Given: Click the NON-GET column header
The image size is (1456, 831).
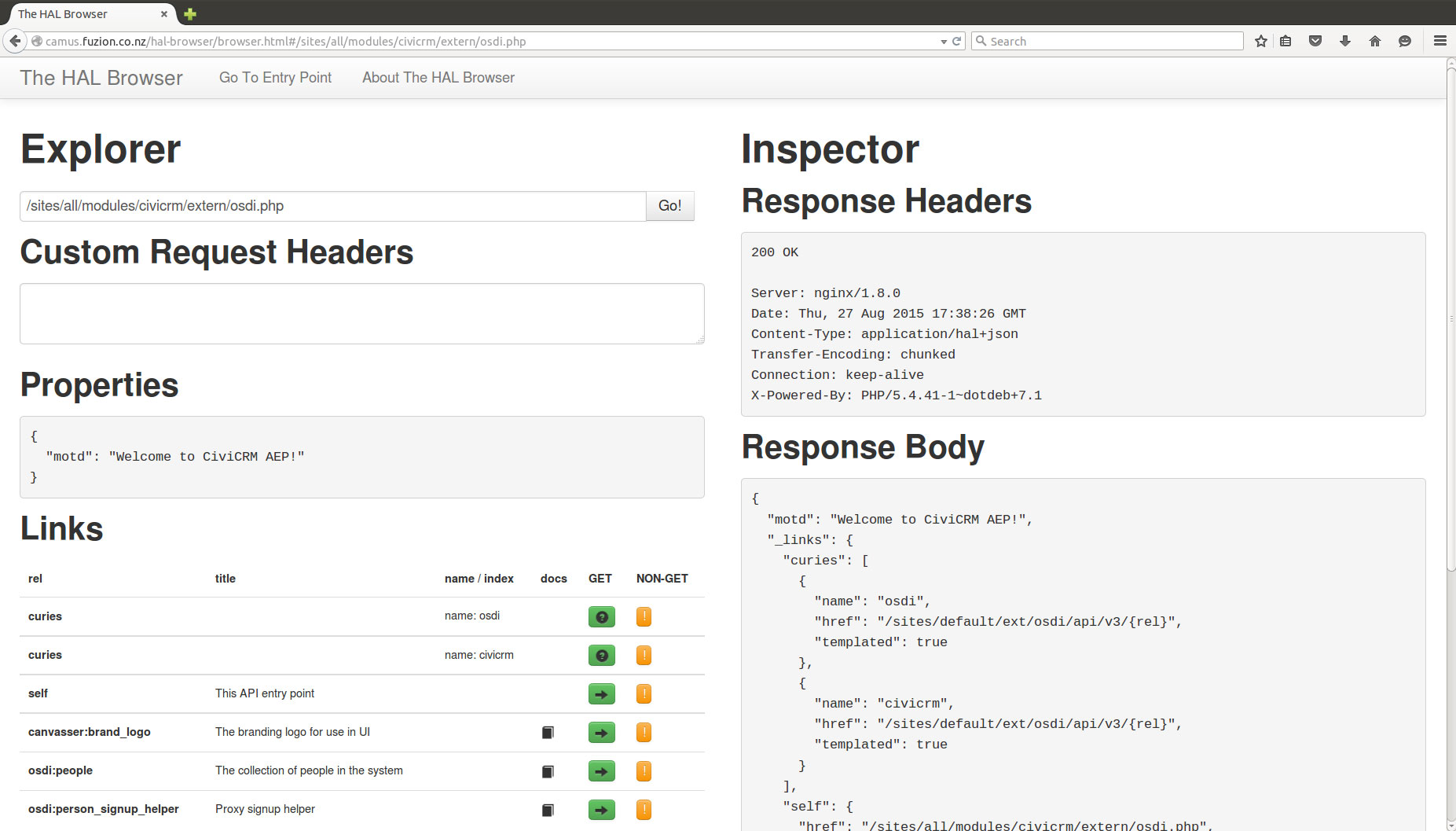Looking at the screenshot, I should [x=662, y=579].
